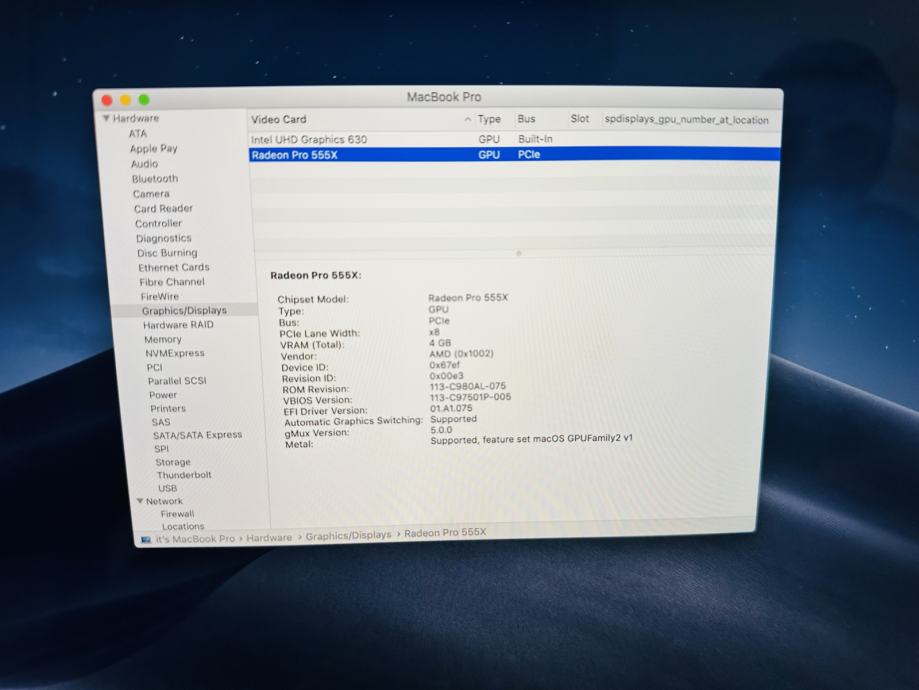Open Hardware RAID entry
Viewport: 919px width, 690px height.
click(178, 325)
